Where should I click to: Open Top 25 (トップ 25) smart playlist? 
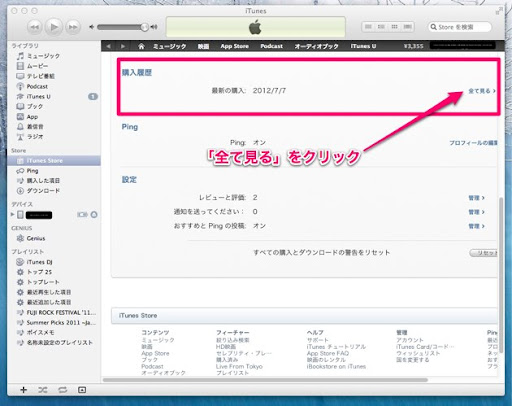pyautogui.click(x=39, y=272)
